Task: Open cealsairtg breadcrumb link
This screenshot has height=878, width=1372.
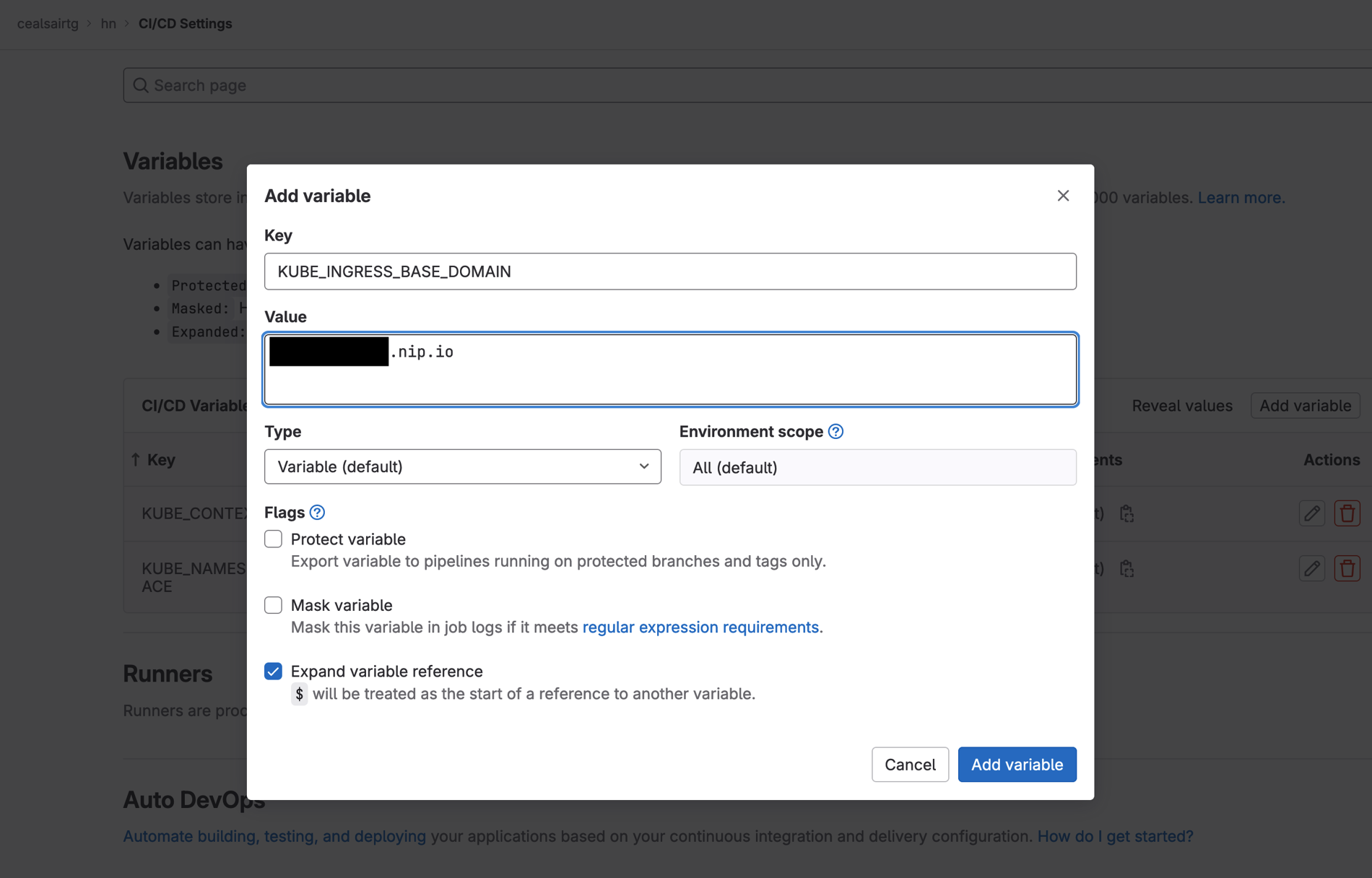Action: pos(48,24)
